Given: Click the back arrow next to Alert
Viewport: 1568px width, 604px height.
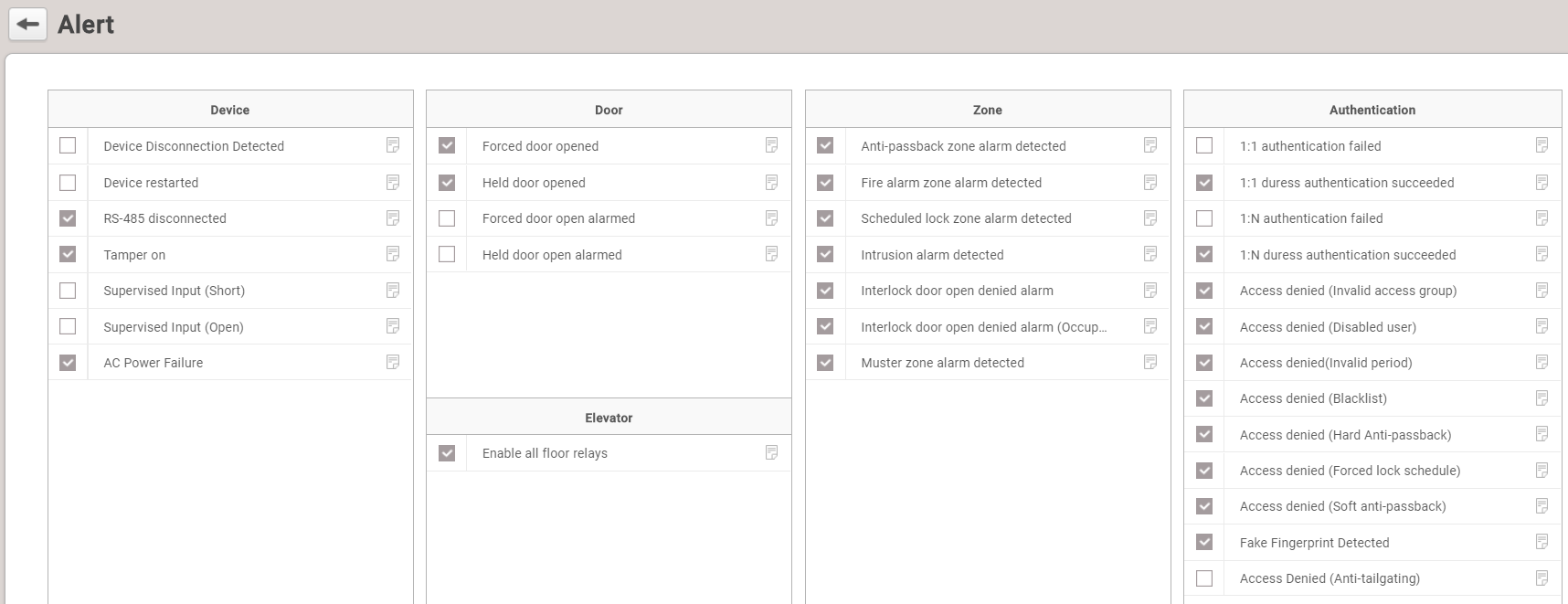Looking at the screenshot, I should [x=27, y=25].
